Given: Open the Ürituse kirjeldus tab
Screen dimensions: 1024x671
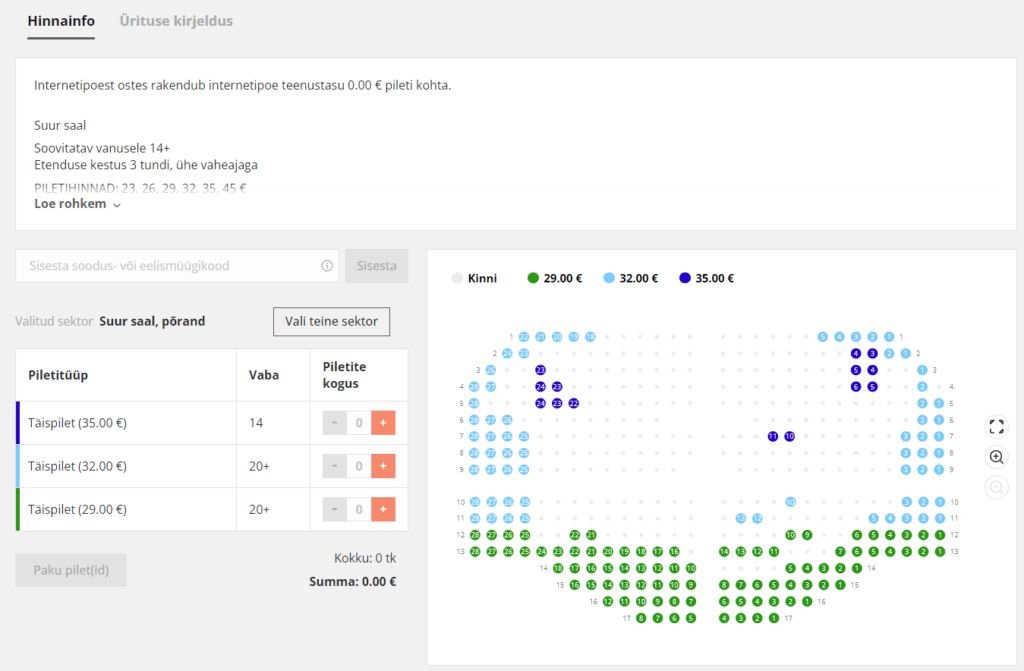Looking at the screenshot, I should tap(176, 21).
